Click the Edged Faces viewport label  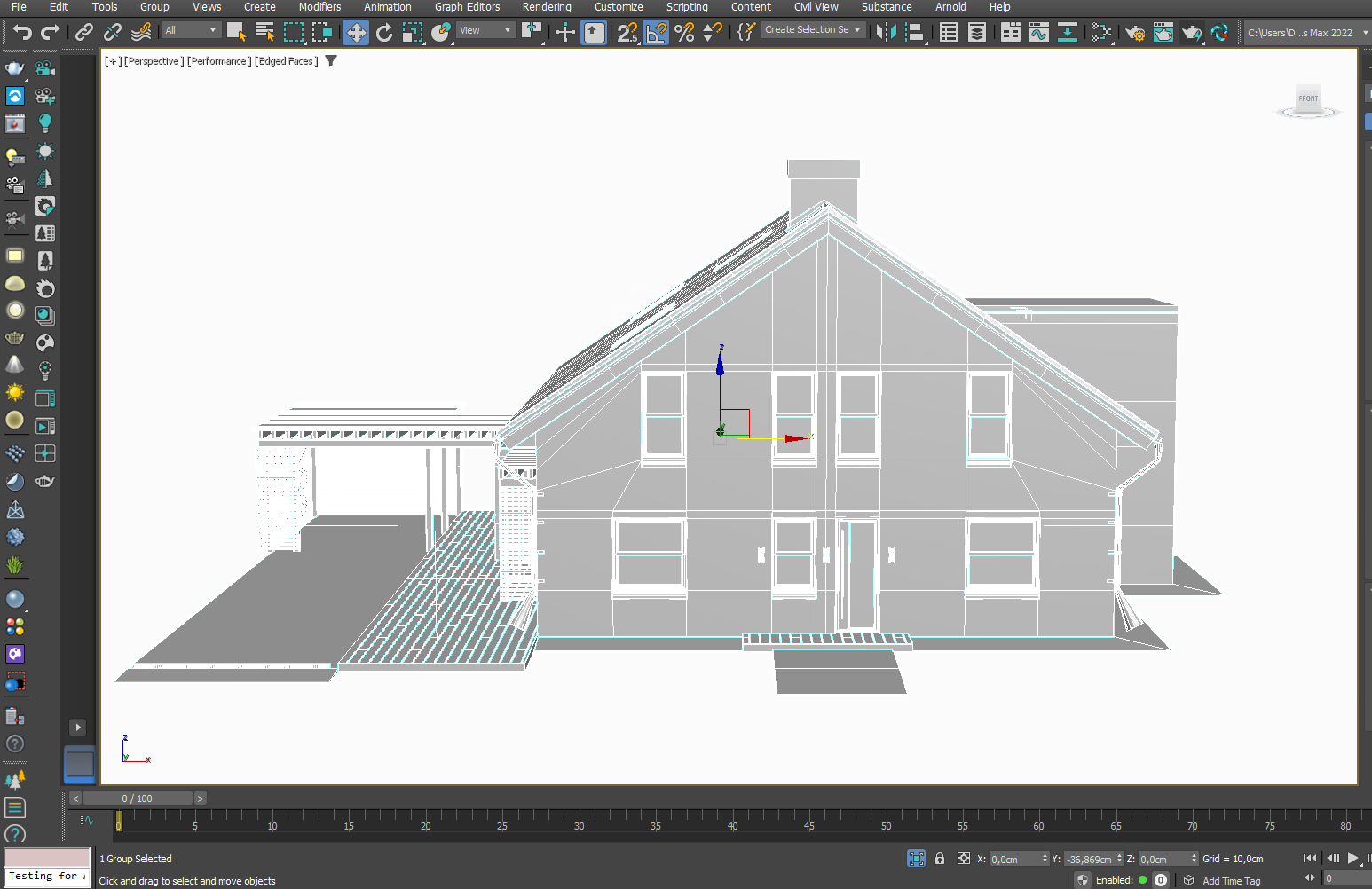point(286,61)
